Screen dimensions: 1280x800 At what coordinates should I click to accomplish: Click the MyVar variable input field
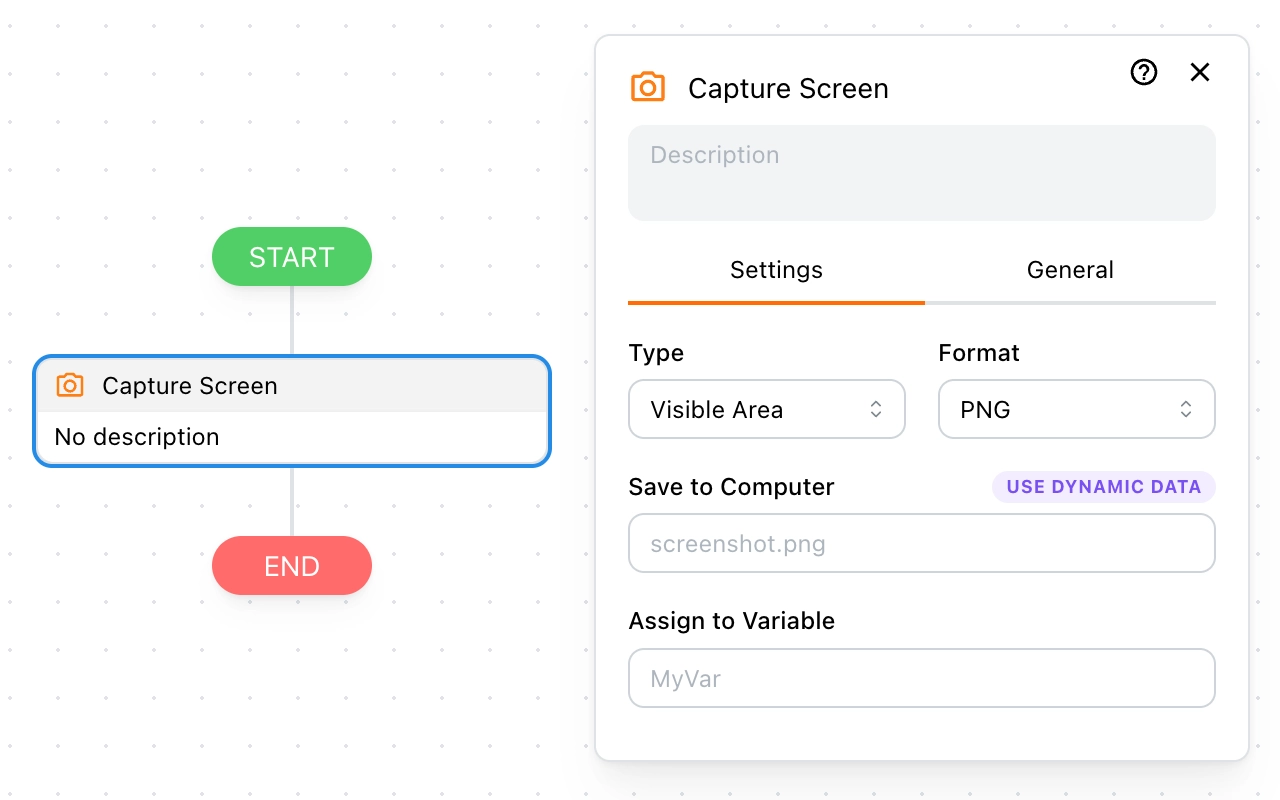[x=922, y=678]
